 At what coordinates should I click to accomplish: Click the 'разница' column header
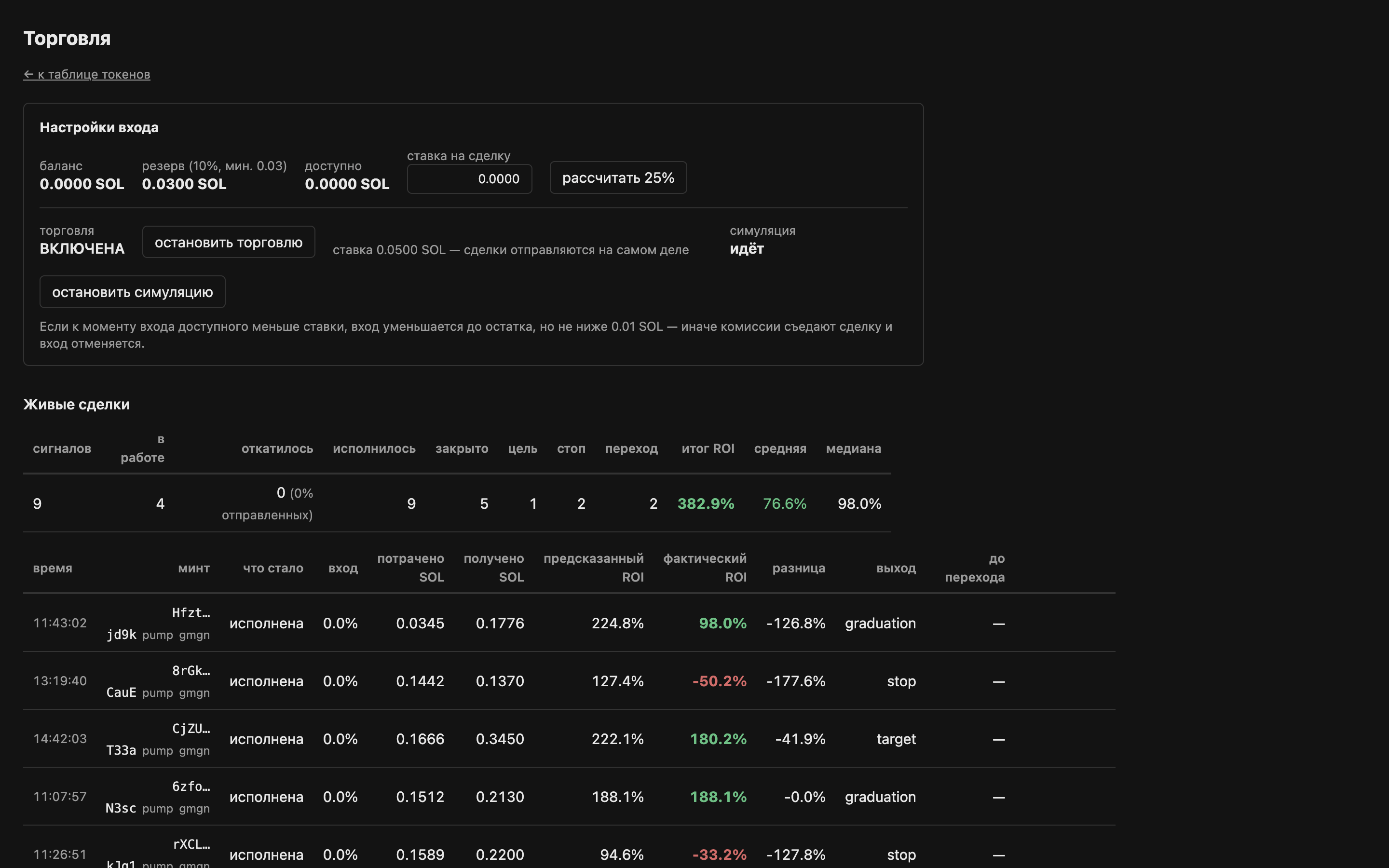[x=799, y=569]
